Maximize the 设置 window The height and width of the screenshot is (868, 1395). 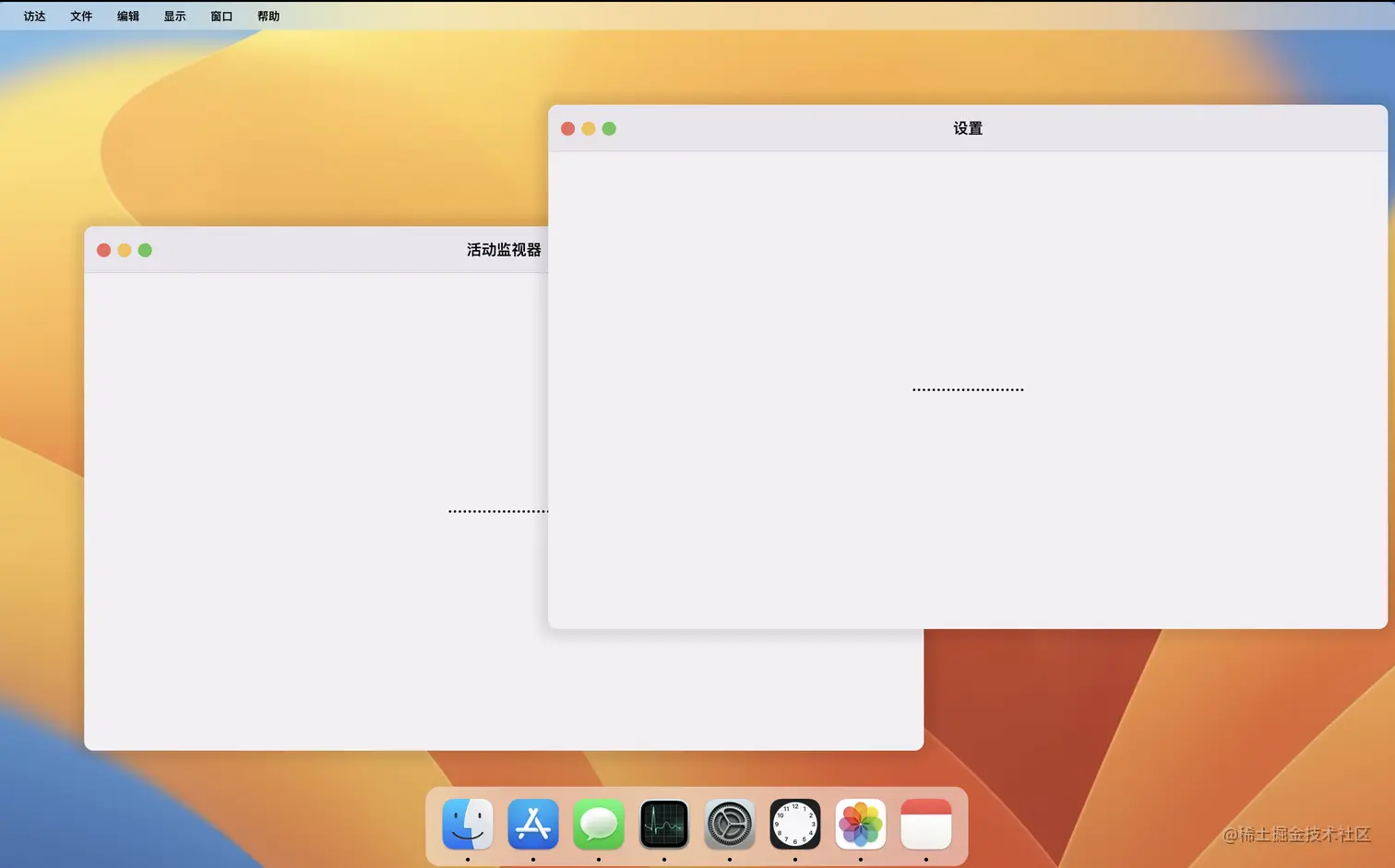coord(609,128)
